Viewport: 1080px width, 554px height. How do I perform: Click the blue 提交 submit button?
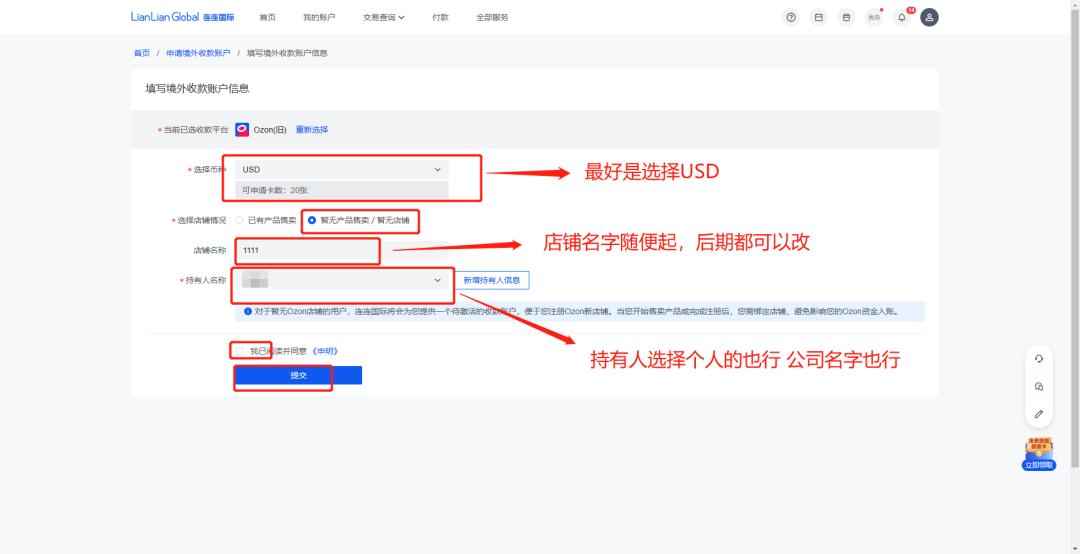point(298,376)
